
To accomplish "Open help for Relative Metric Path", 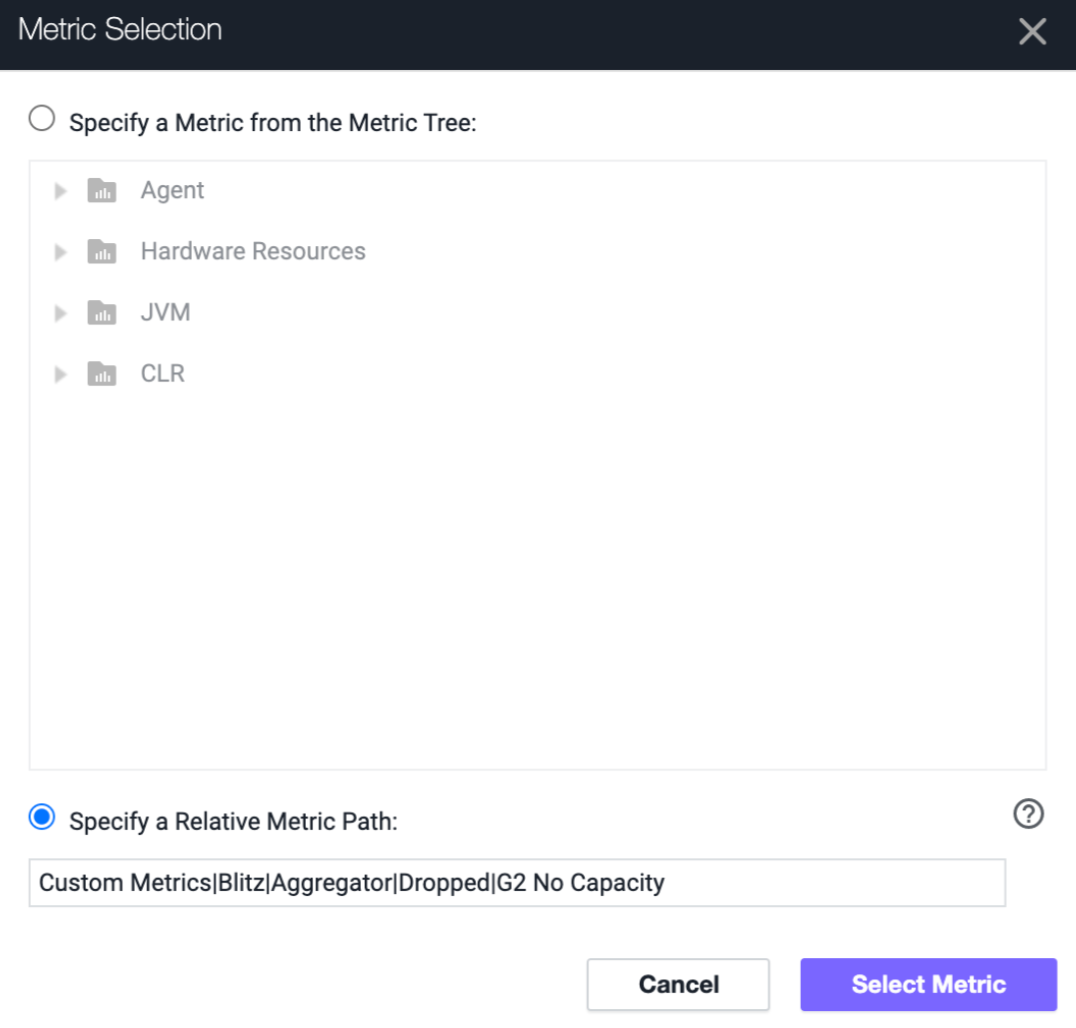I will coord(1028,814).
